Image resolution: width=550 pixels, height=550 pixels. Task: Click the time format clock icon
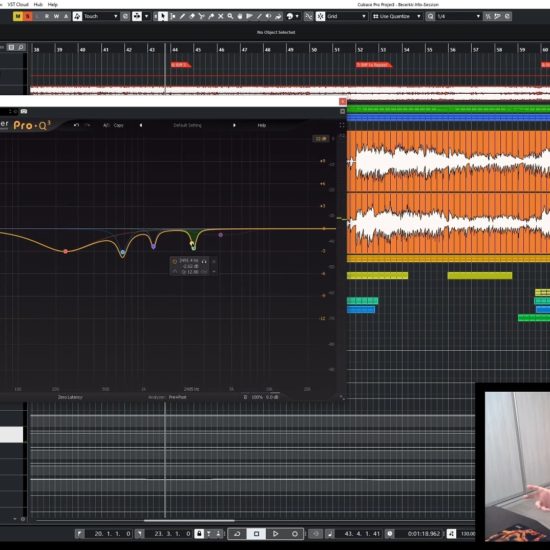pos(390,534)
